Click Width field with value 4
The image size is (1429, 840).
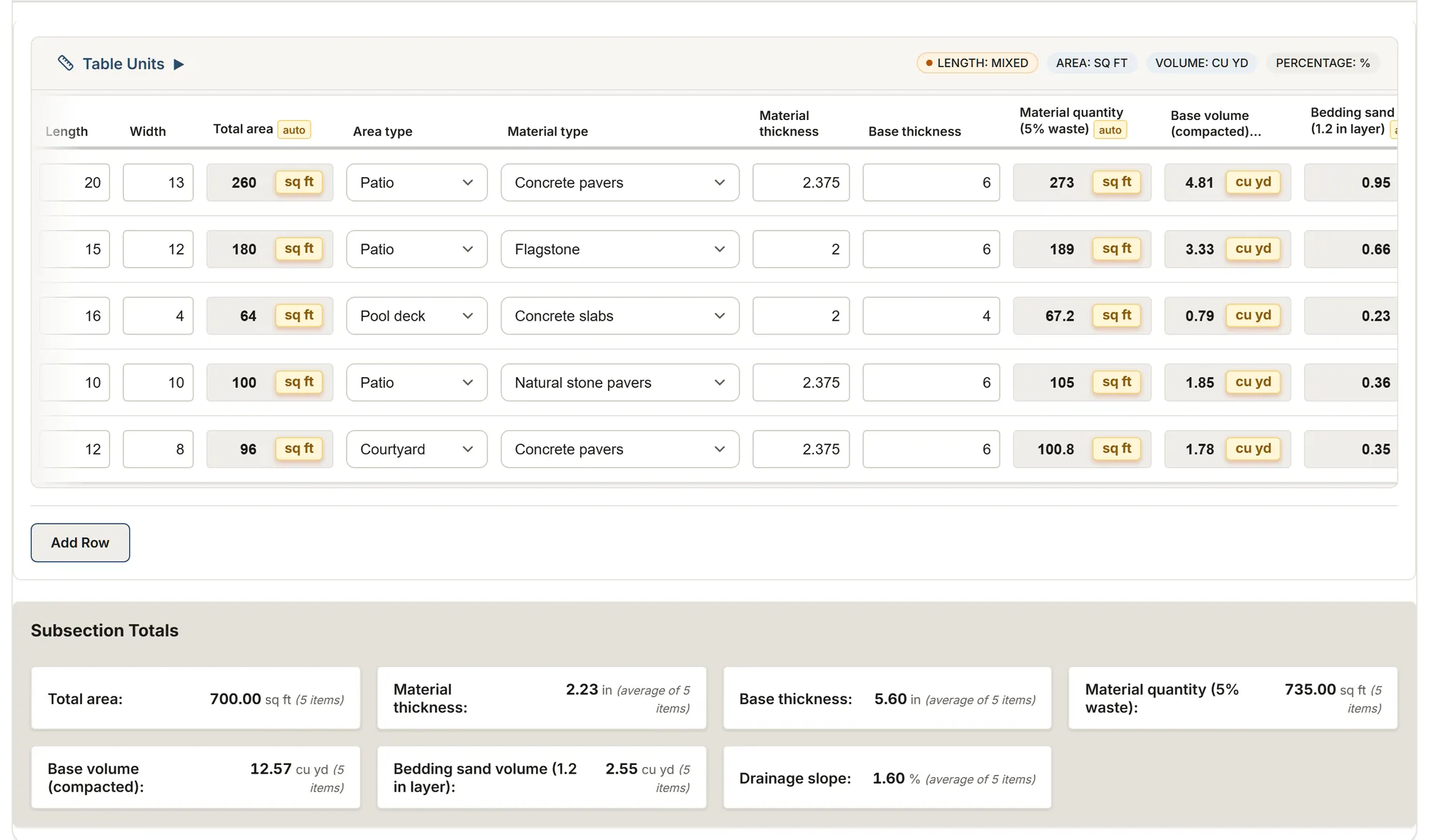click(158, 316)
